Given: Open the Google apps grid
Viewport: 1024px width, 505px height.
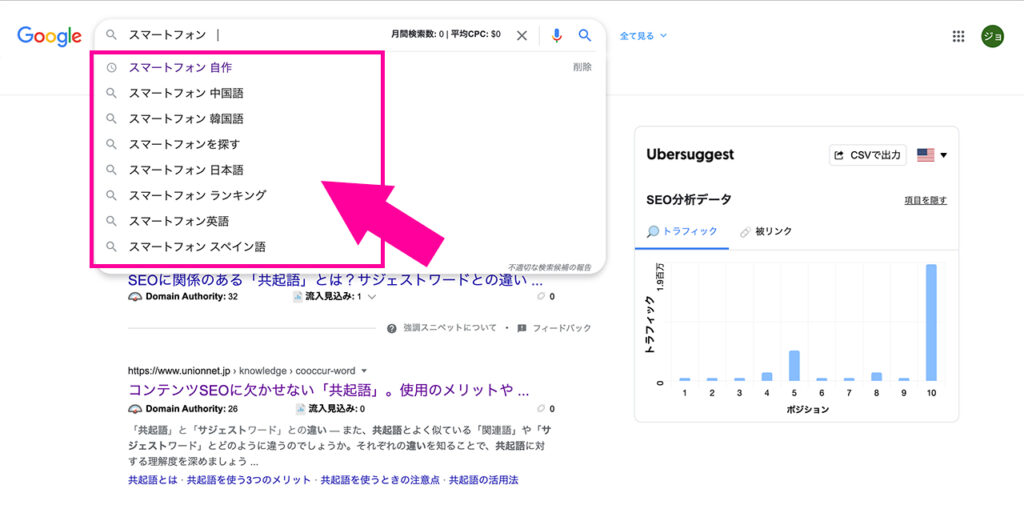Looking at the screenshot, I should pos(958,36).
